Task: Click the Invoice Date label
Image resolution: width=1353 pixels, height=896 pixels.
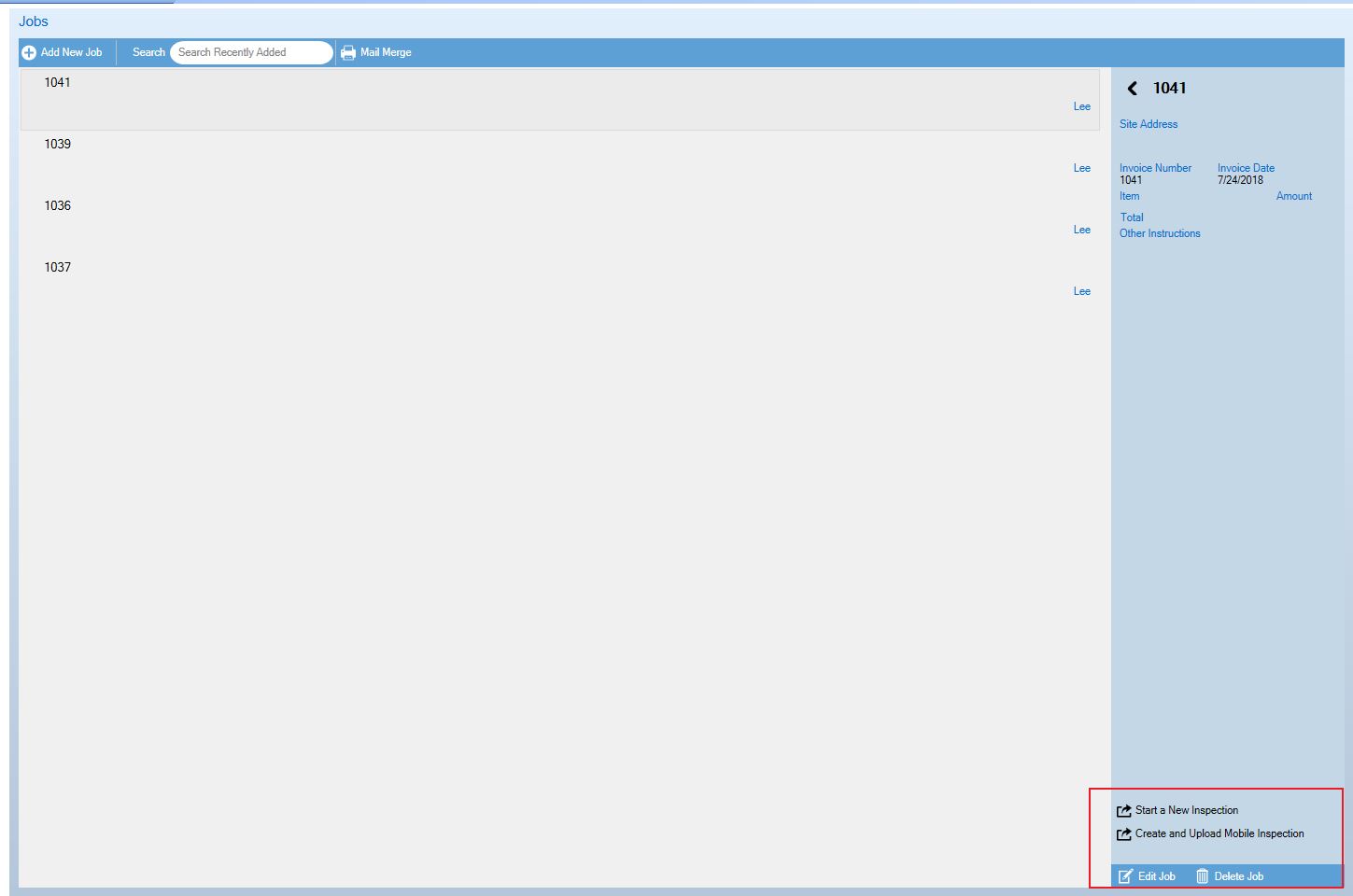Action: tap(1246, 168)
